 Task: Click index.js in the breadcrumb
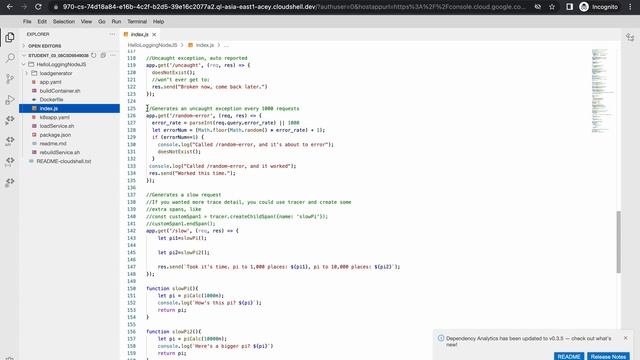coord(204,45)
